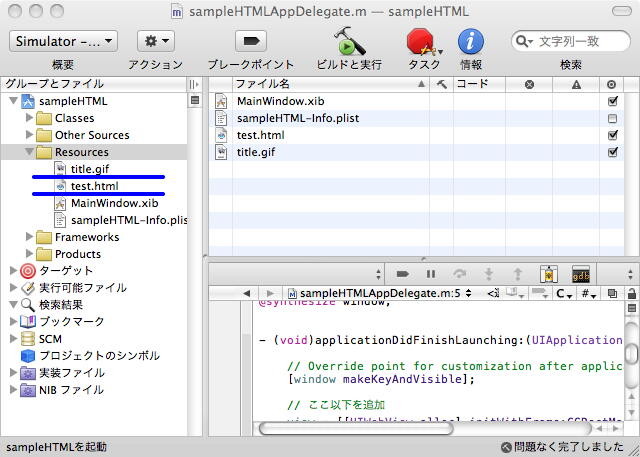Viewport: 640px width, 457px height.
Task: Expand the 実行可能ファイル group
Action: 13,287
